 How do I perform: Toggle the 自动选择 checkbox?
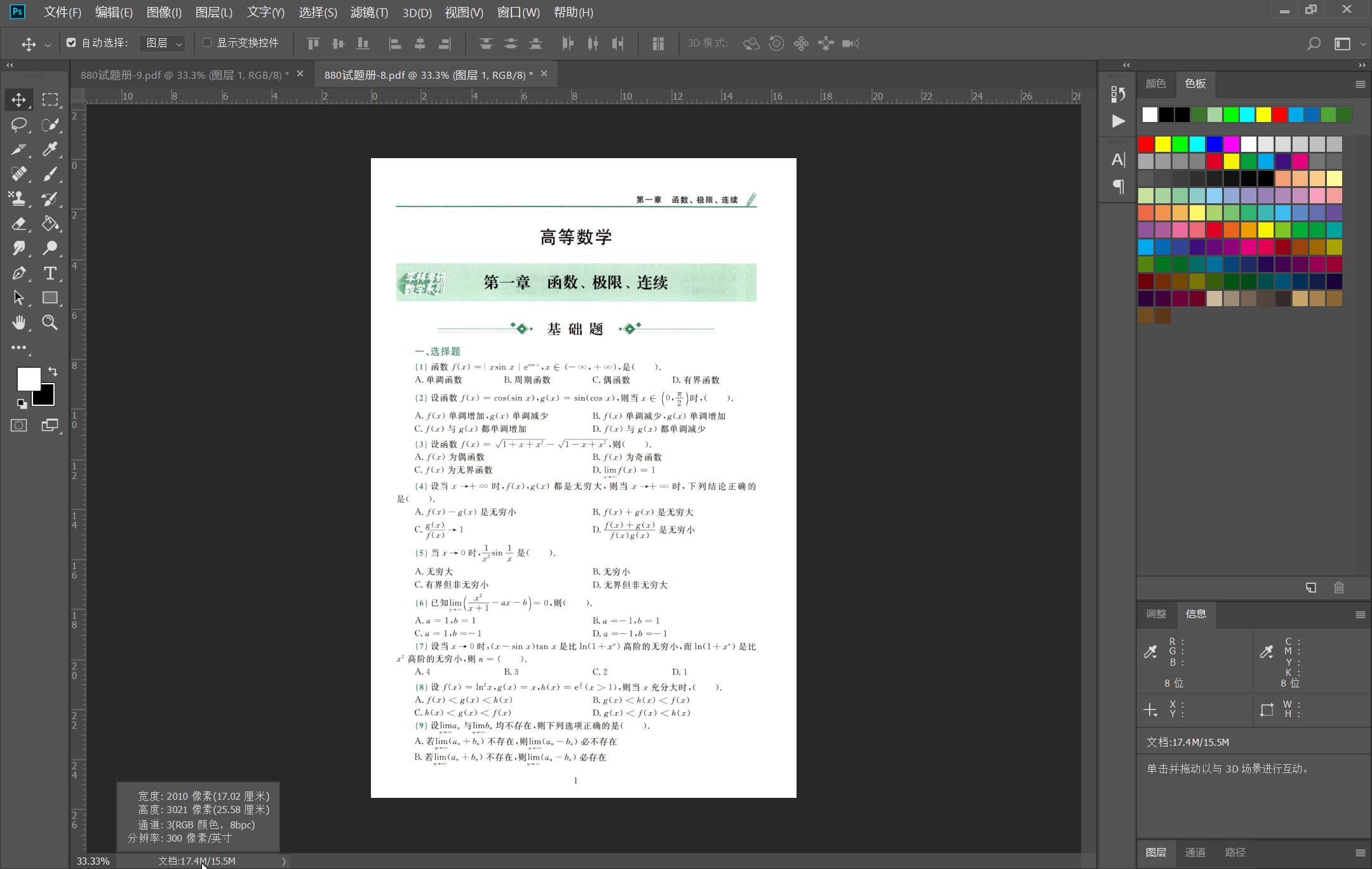(71, 43)
